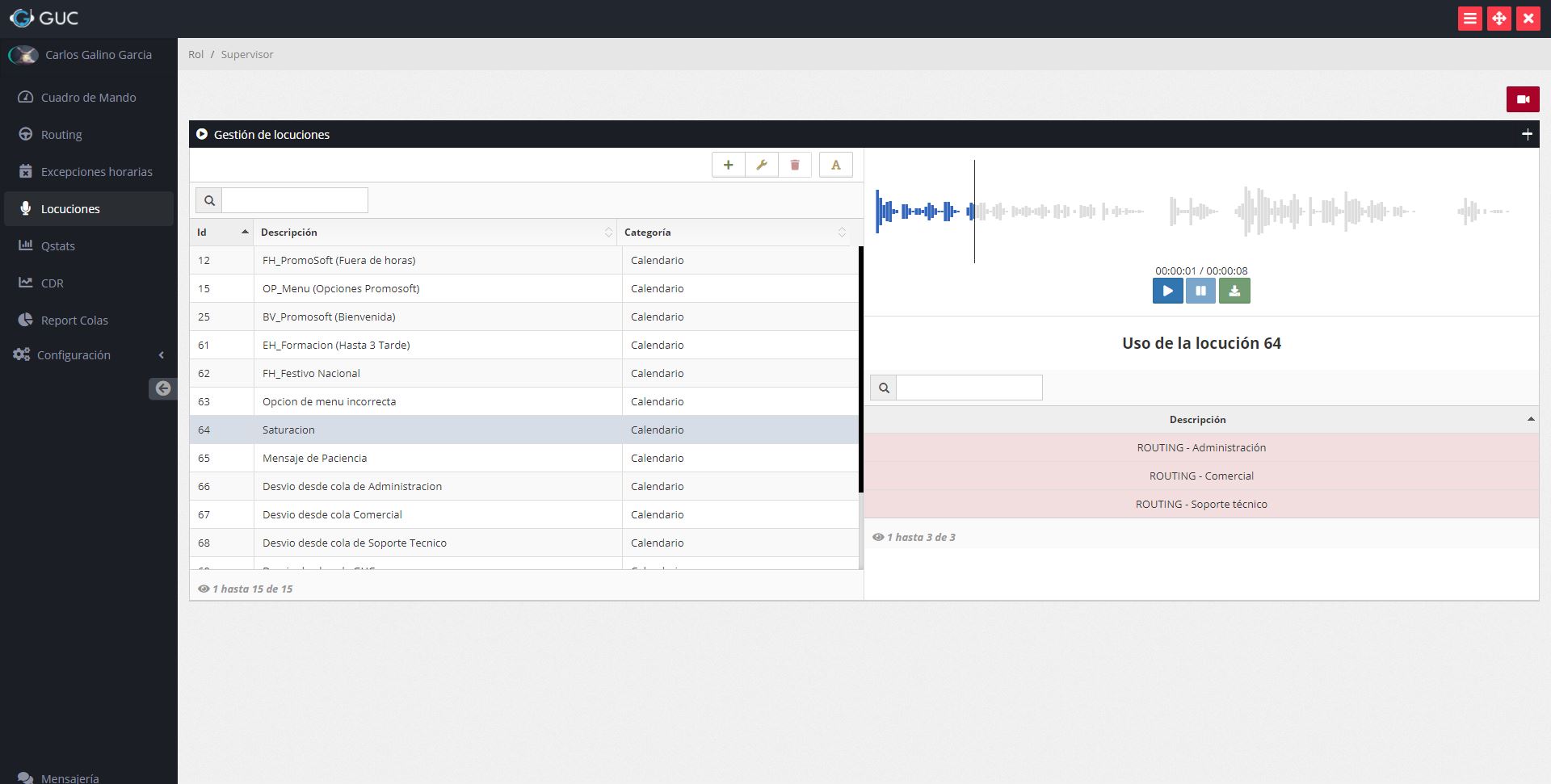Screen dimensions: 1551x784
Task: Click the red move arrows button
Action: (x=1499, y=19)
